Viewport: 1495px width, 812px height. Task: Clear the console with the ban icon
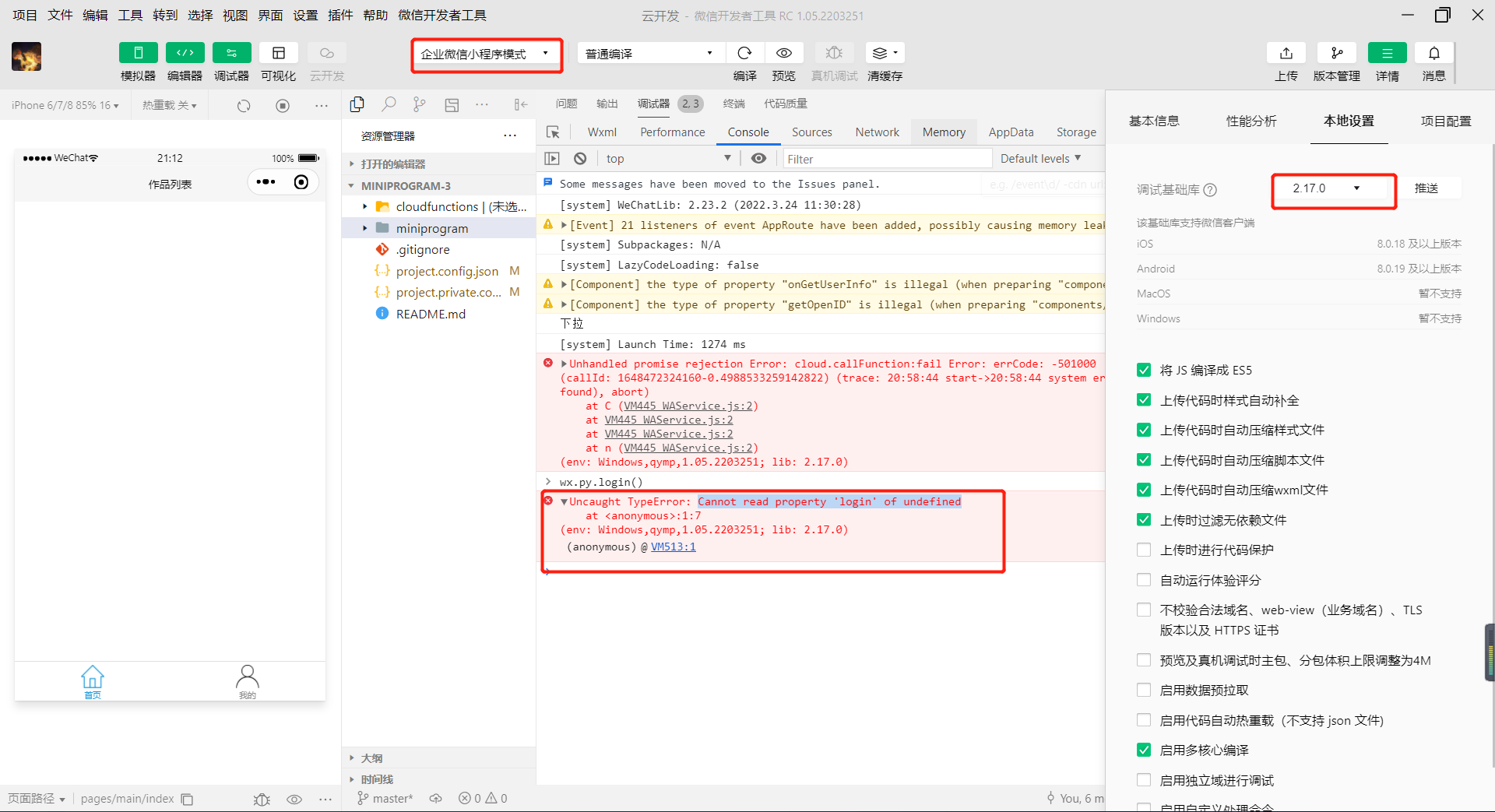pyautogui.click(x=580, y=159)
